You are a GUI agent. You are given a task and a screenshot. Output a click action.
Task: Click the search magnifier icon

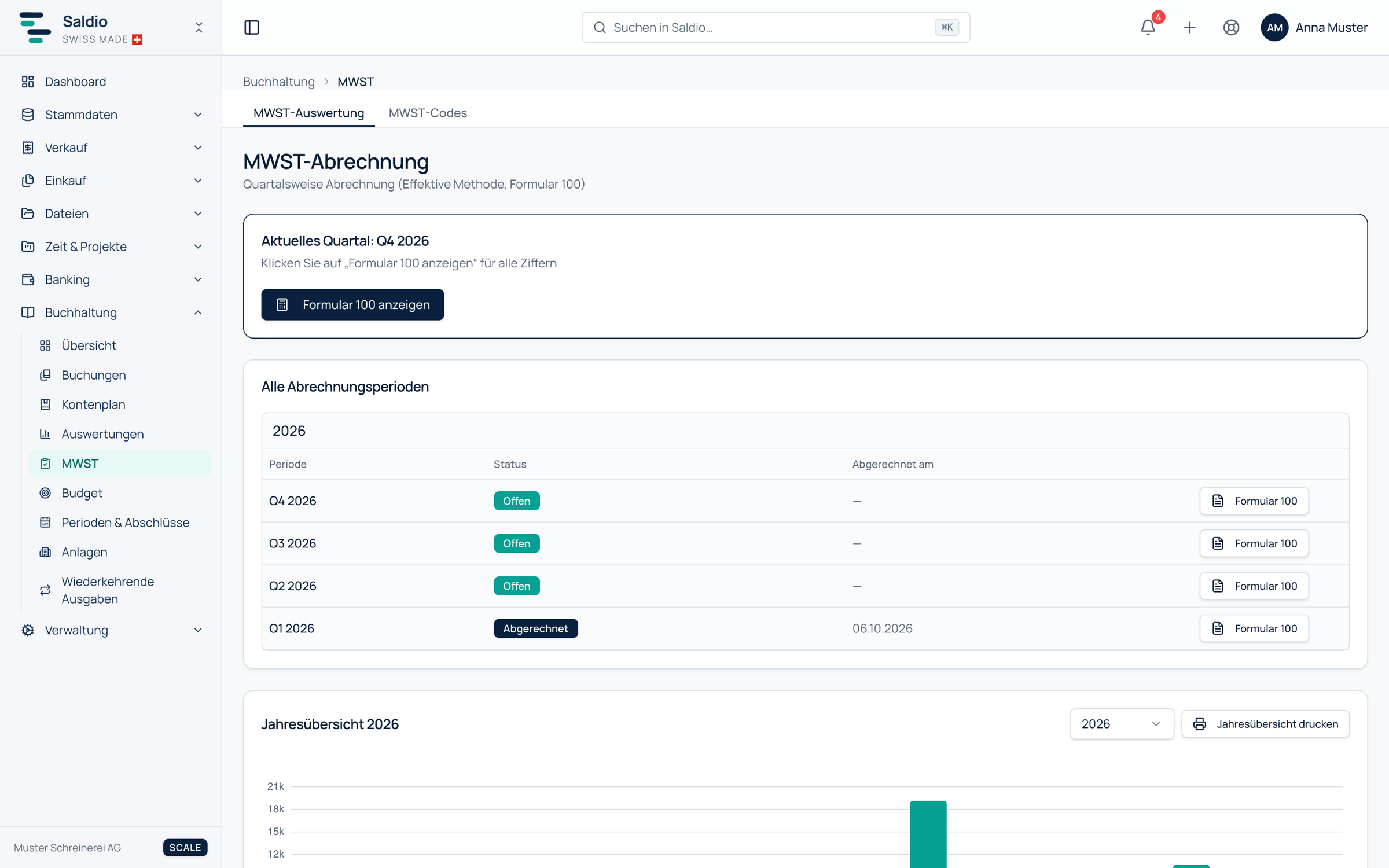(600, 27)
